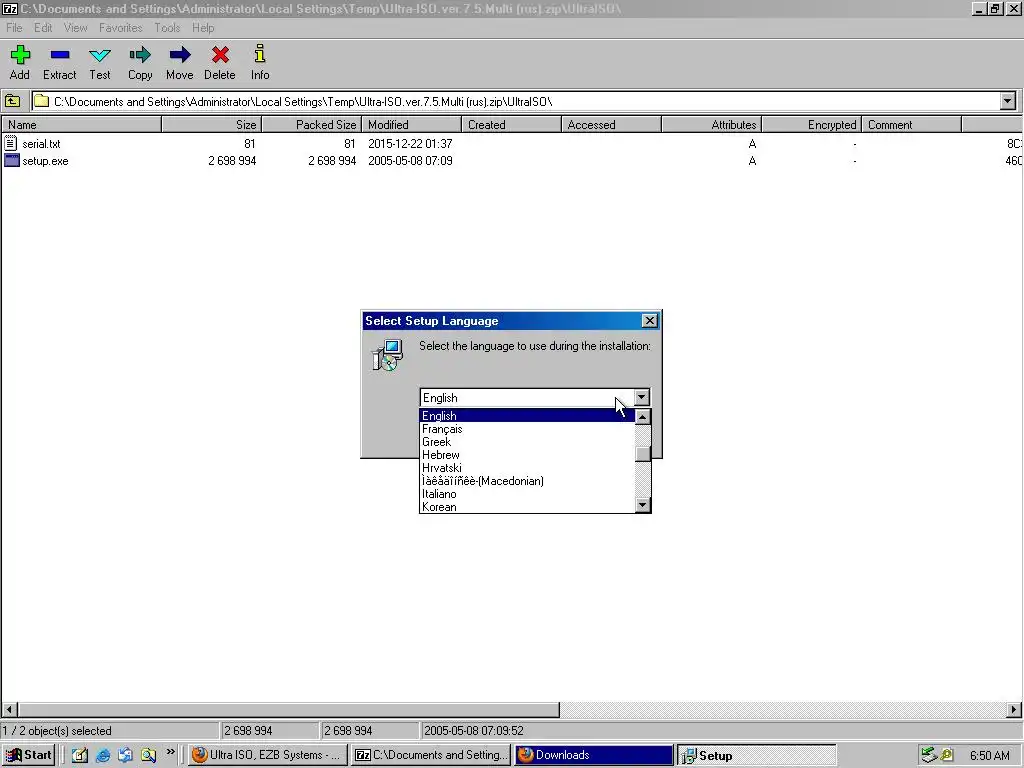
Task: Click the Copy toolbar icon
Action: 140,55
